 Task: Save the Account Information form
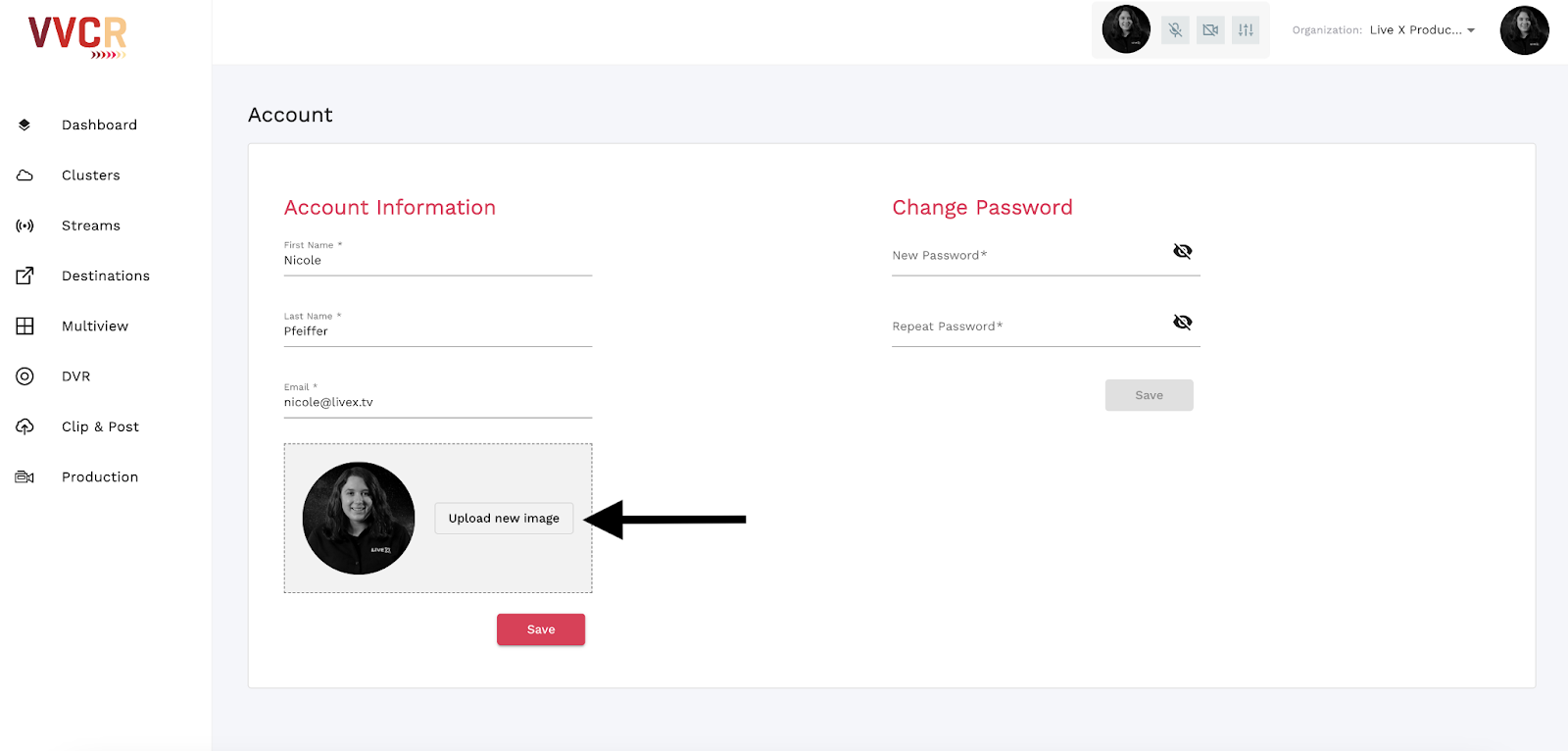click(541, 629)
